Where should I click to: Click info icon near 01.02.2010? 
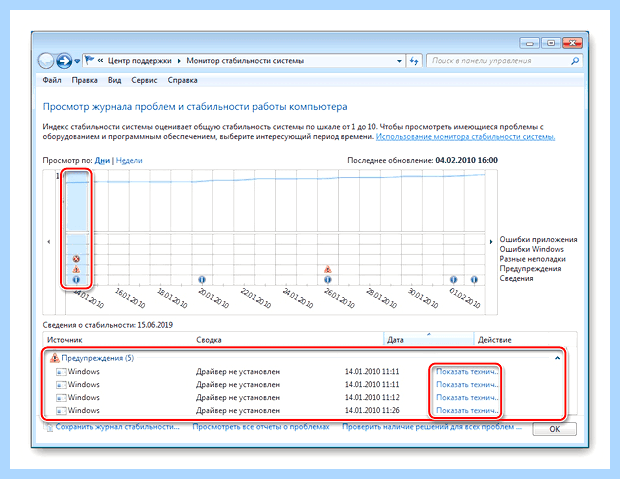454,280
